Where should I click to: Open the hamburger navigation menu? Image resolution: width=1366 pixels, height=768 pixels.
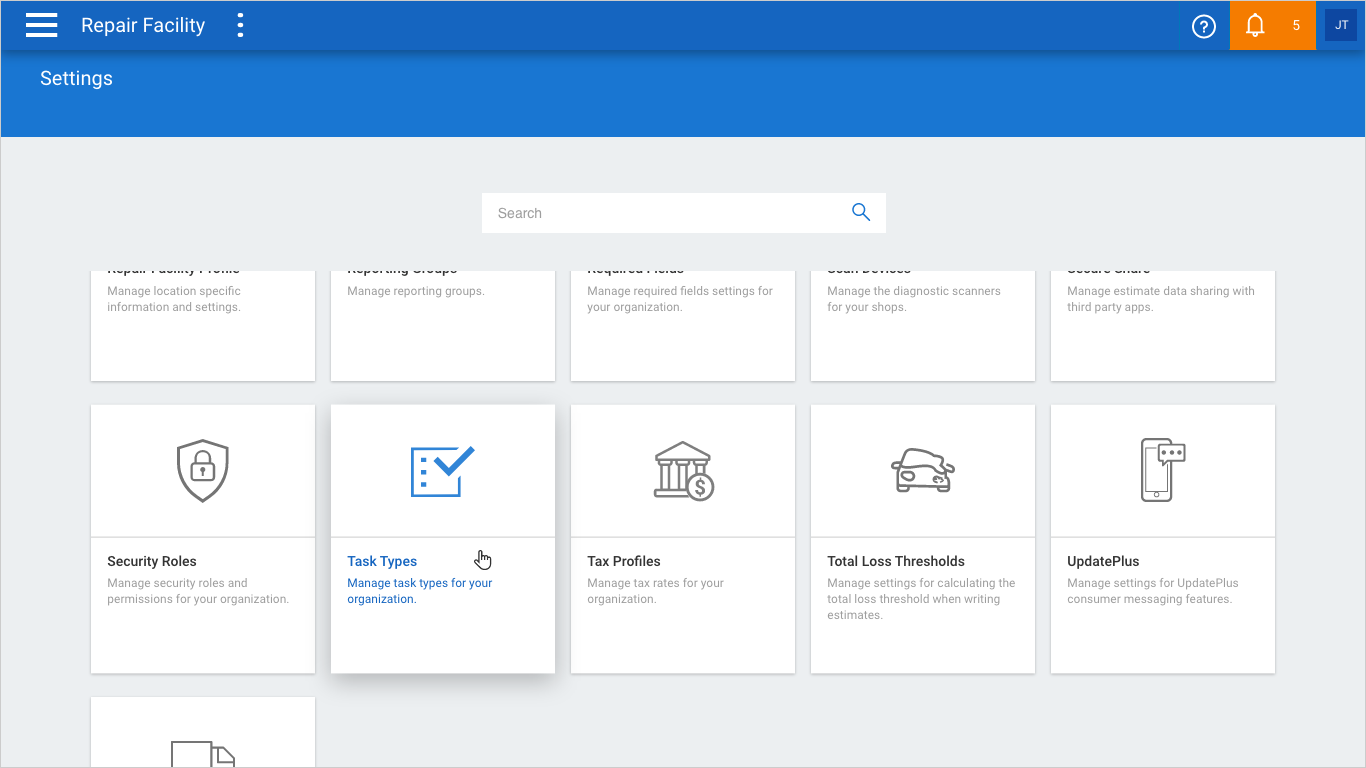coord(41,25)
